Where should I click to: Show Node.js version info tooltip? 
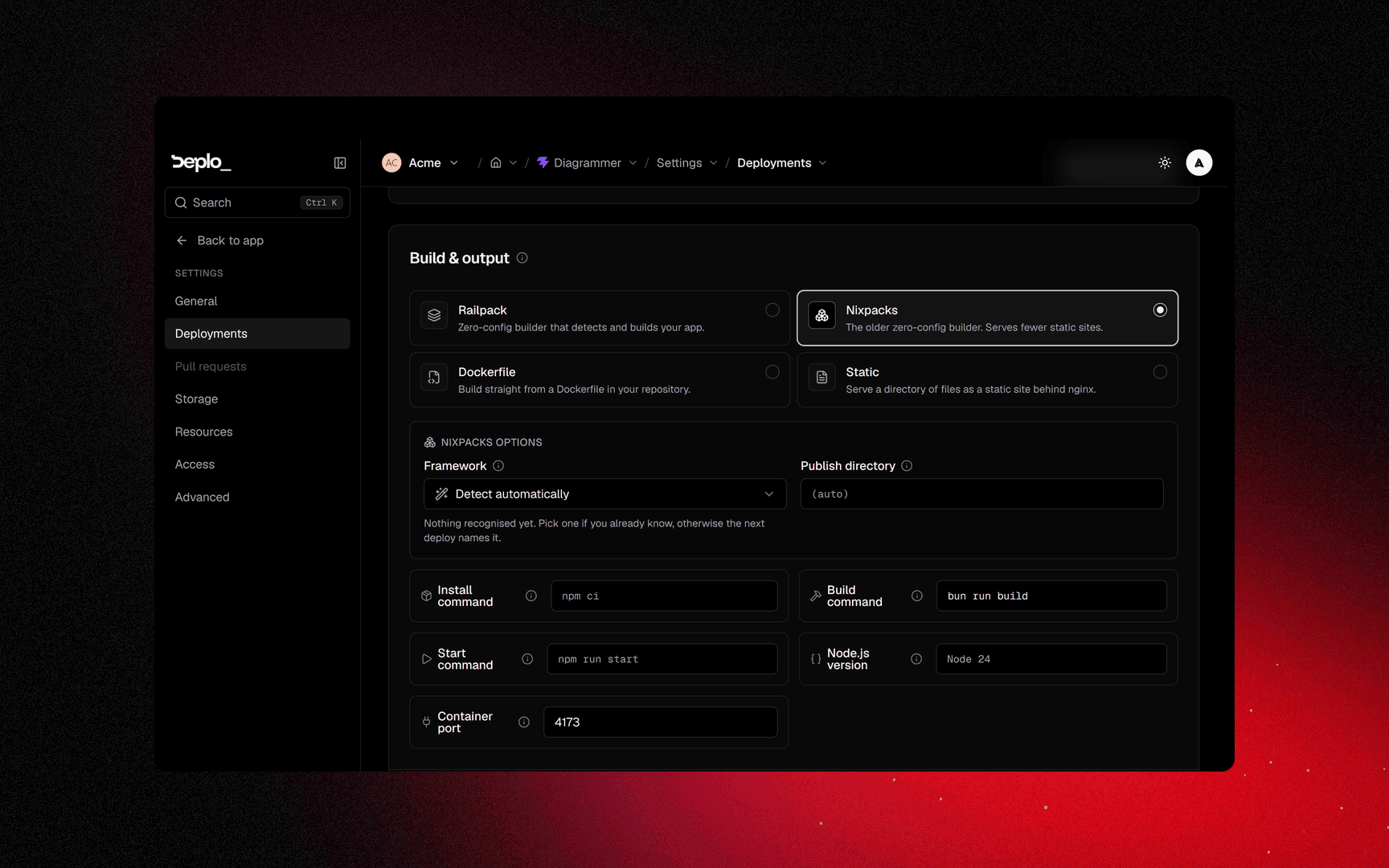(x=916, y=659)
